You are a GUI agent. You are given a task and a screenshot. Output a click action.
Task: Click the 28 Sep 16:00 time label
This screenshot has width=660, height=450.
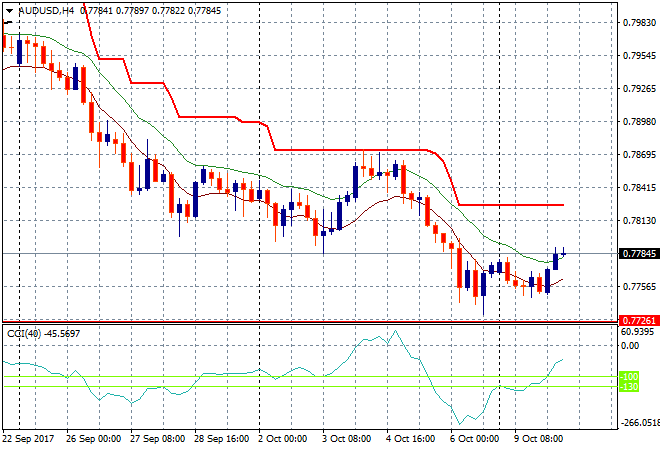(221, 439)
